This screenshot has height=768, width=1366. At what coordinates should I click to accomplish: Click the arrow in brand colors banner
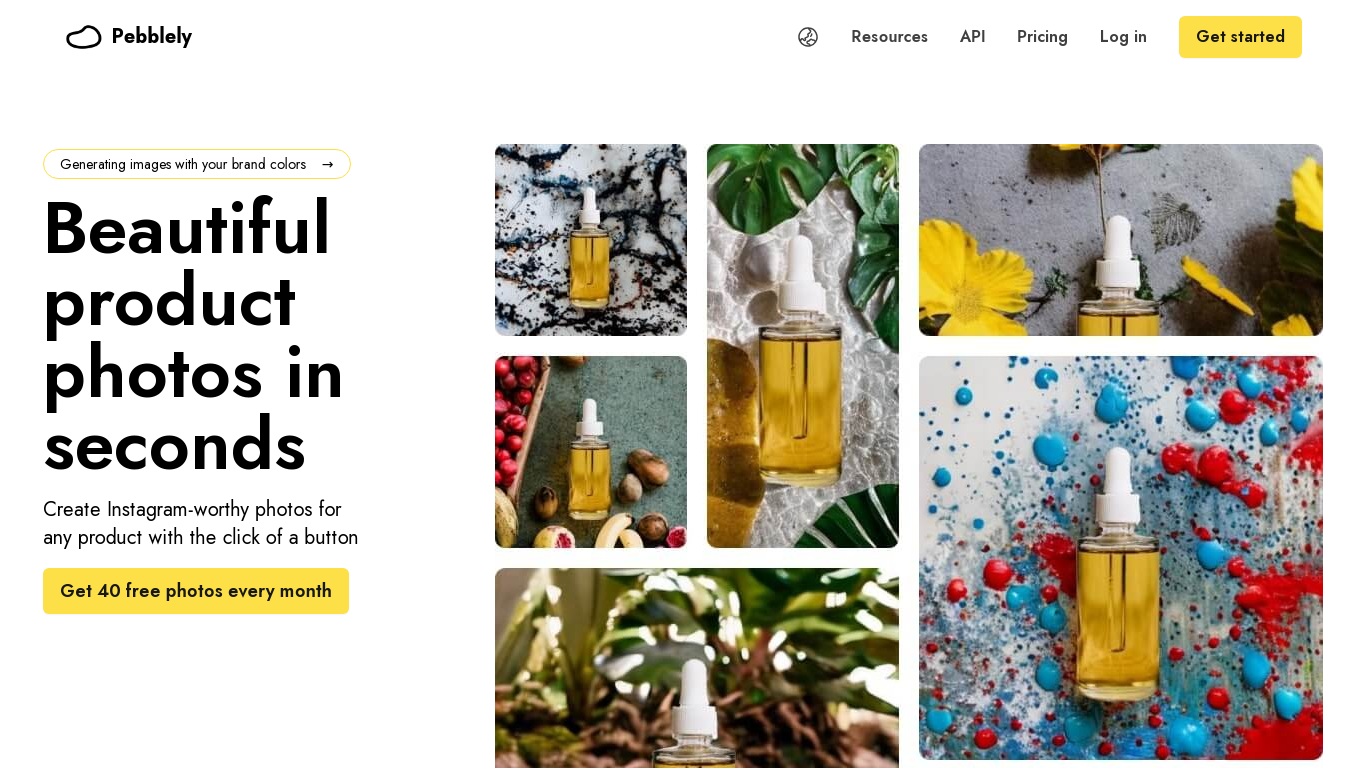click(327, 164)
